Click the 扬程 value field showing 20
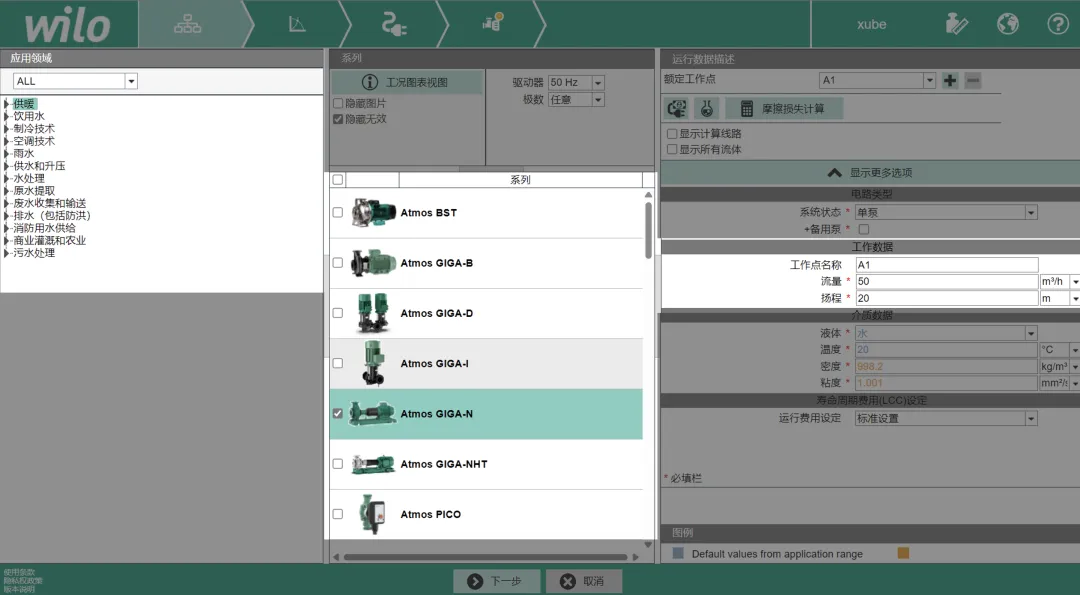The image size is (1080, 595). [x=946, y=298]
